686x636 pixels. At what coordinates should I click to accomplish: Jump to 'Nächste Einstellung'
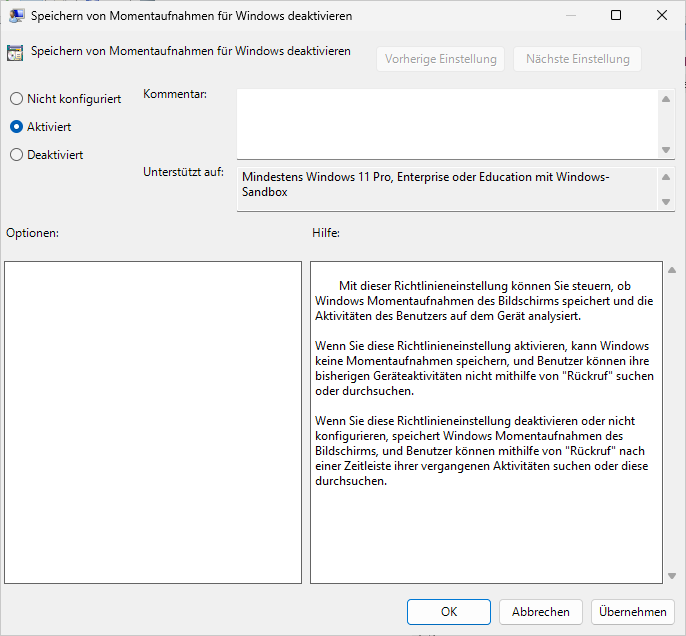(x=577, y=59)
